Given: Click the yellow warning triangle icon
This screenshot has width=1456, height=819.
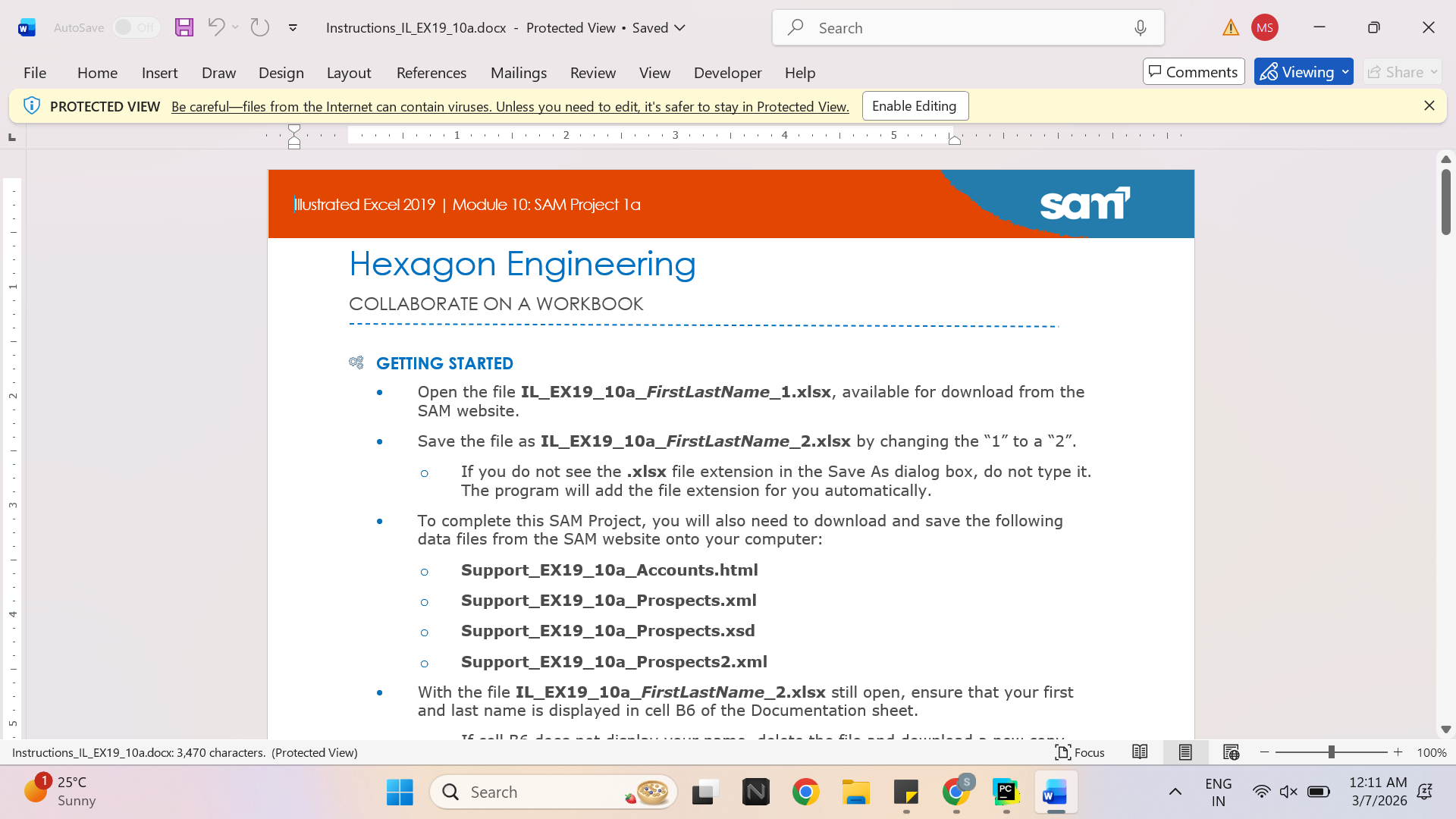Looking at the screenshot, I should pos(1230,27).
